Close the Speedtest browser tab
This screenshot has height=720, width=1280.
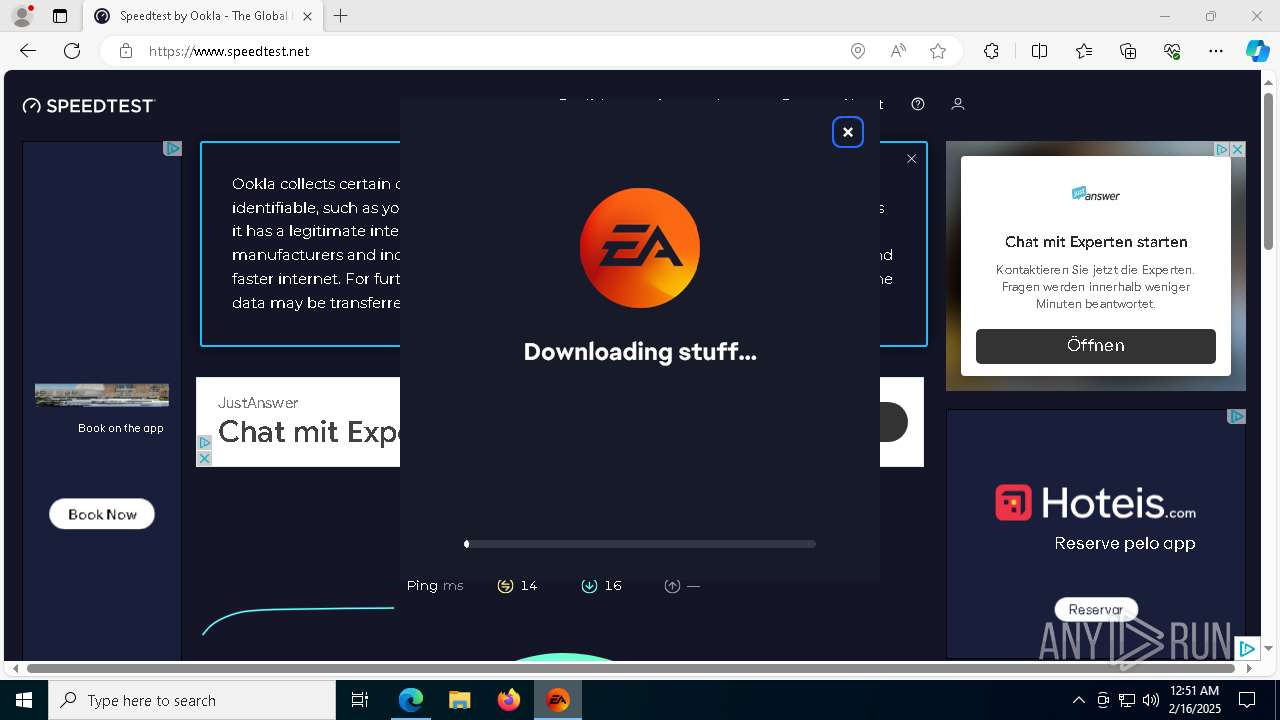307,16
